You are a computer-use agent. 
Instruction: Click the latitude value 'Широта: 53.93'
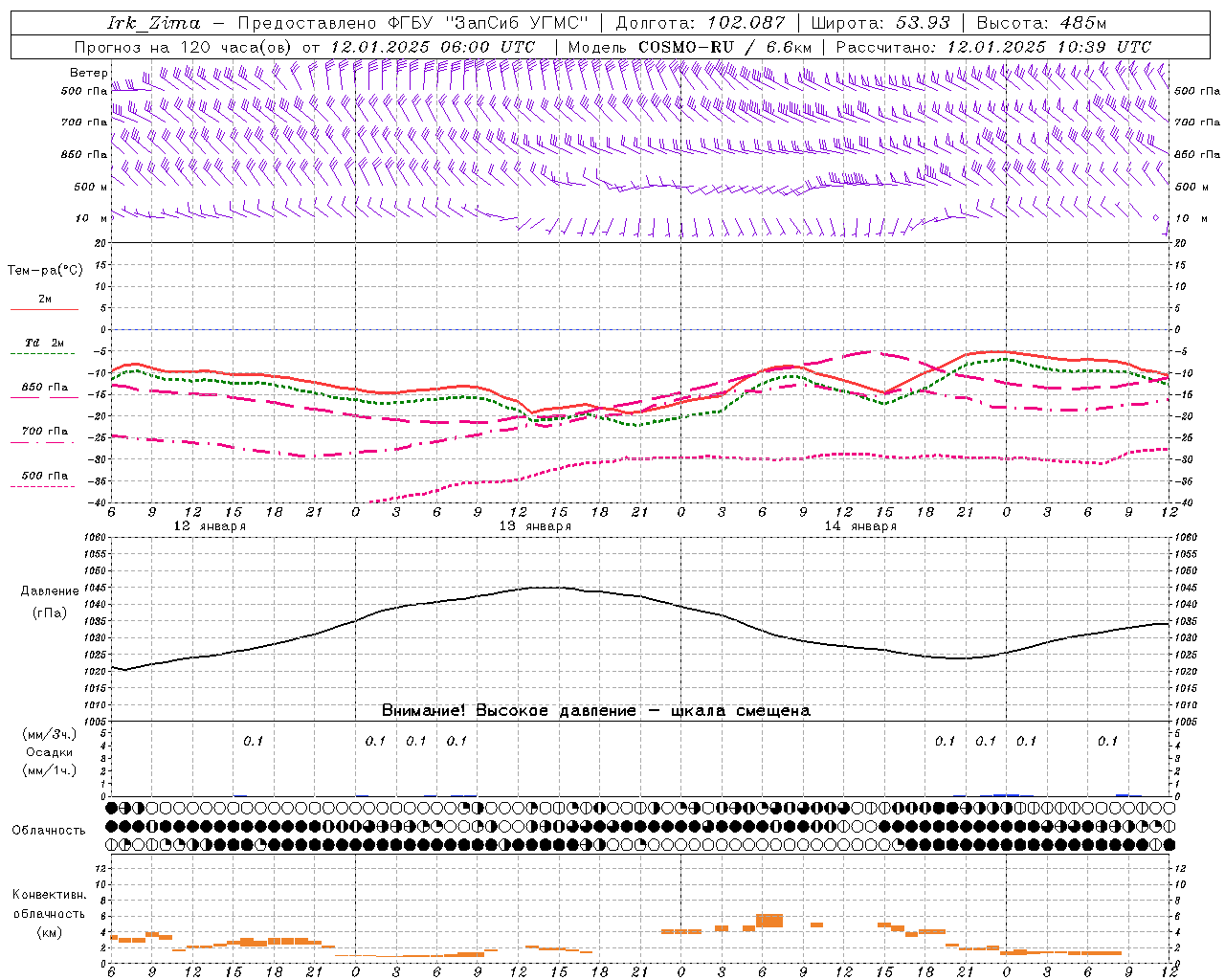[x=880, y=23]
